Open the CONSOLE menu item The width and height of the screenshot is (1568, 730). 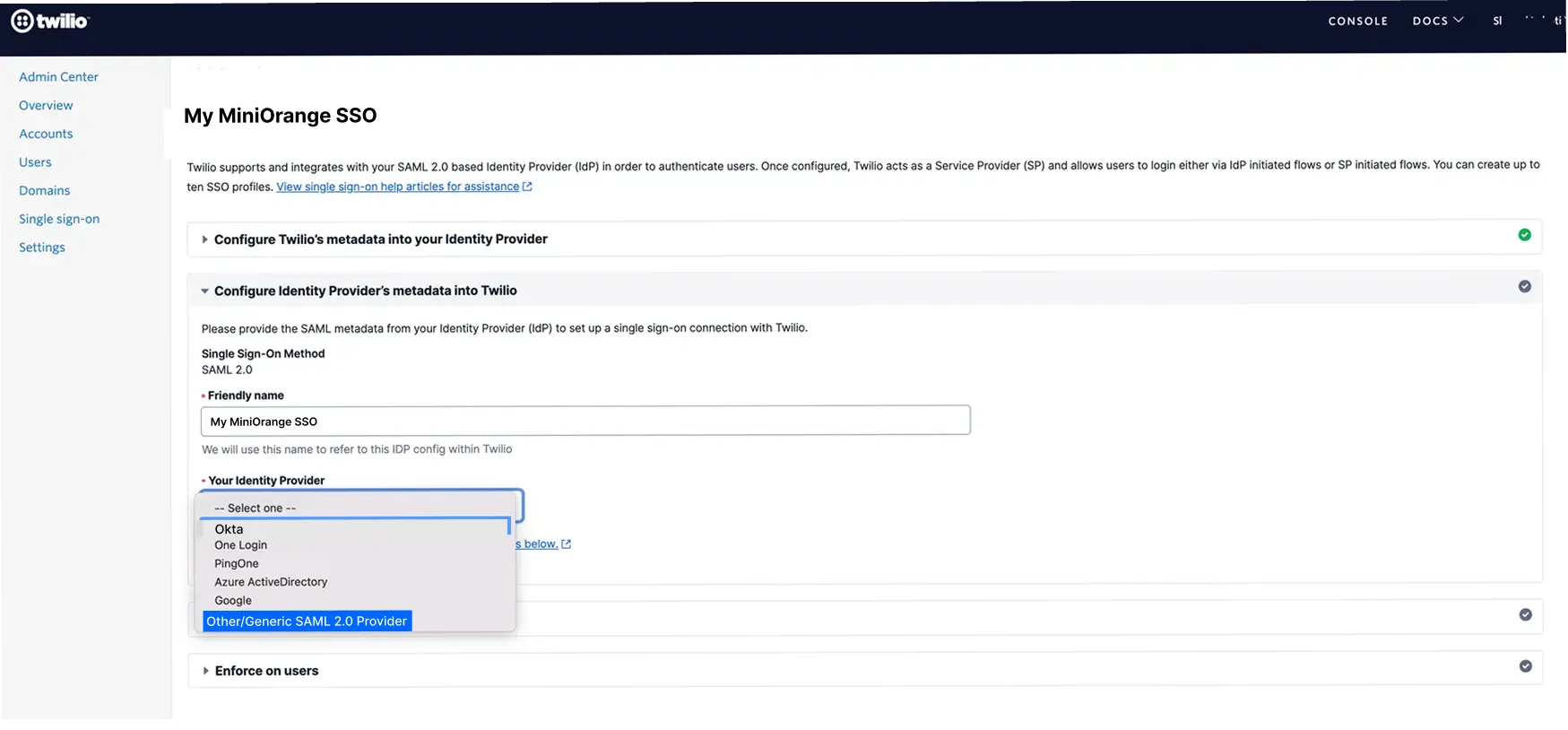(x=1357, y=21)
